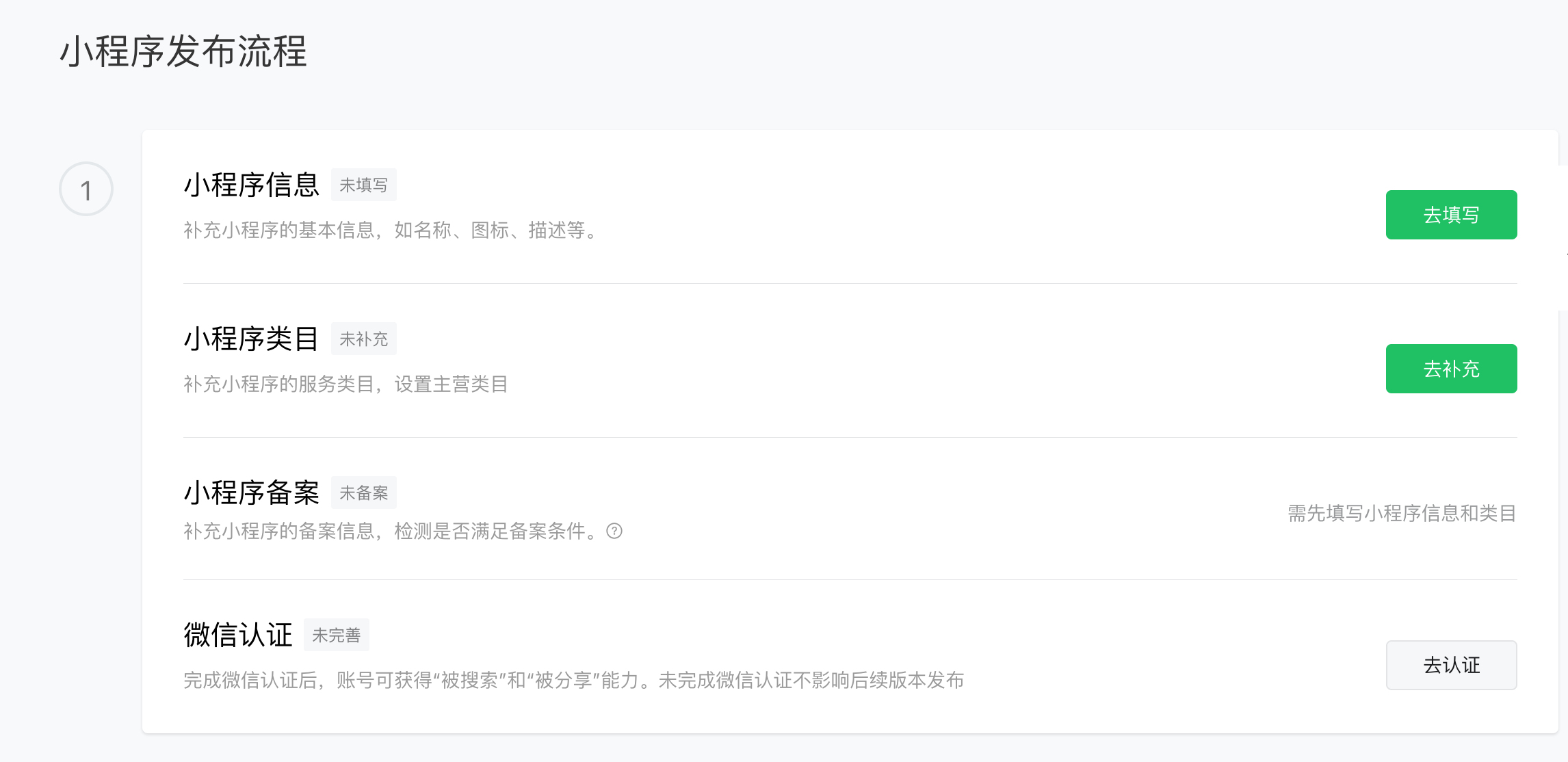Select the 小程序类目 section heading
The width and height of the screenshot is (1568, 762).
(x=251, y=339)
